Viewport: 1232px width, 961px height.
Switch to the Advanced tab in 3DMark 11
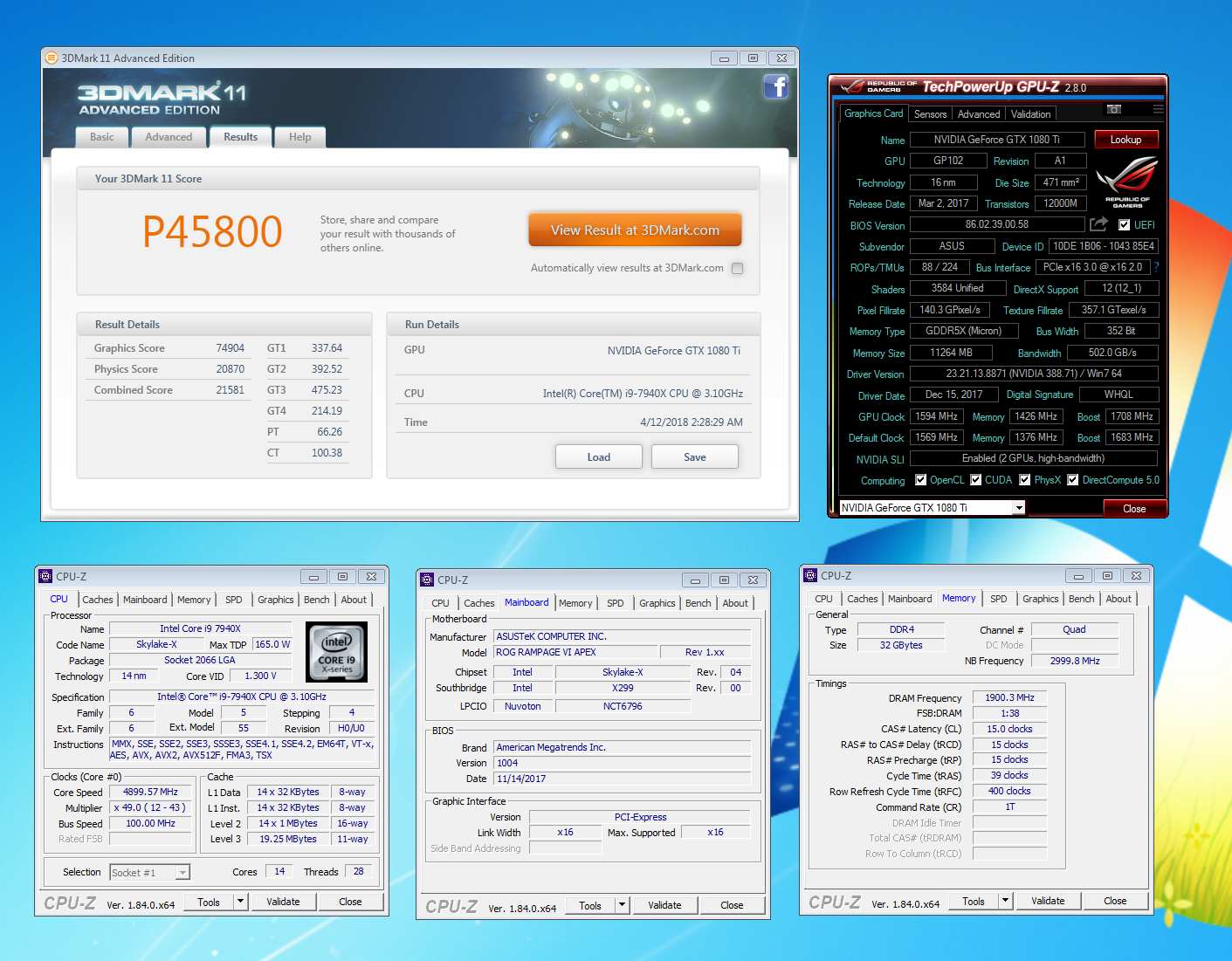pyautogui.click(x=169, y=137)
